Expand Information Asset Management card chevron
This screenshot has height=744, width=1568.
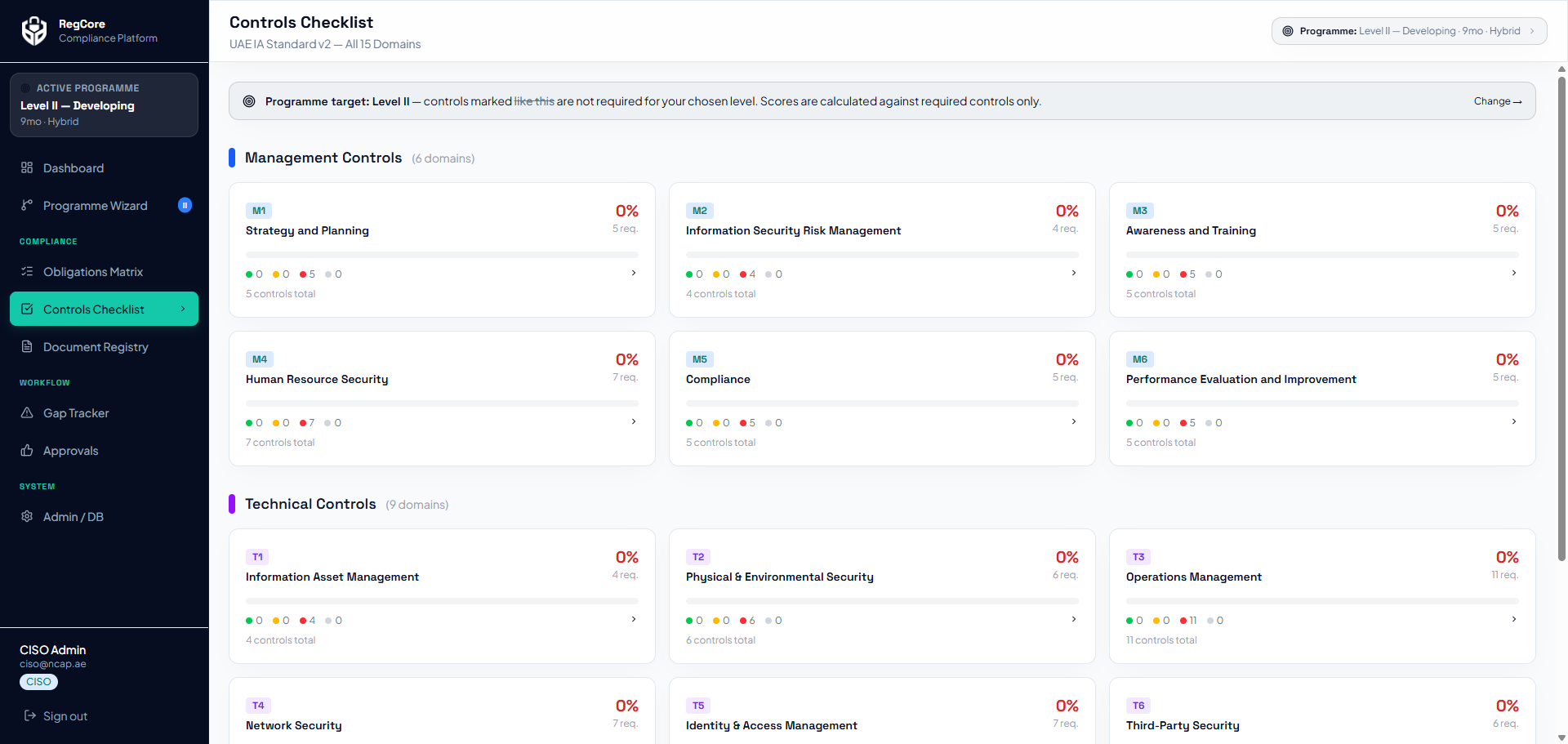(634, 619)
